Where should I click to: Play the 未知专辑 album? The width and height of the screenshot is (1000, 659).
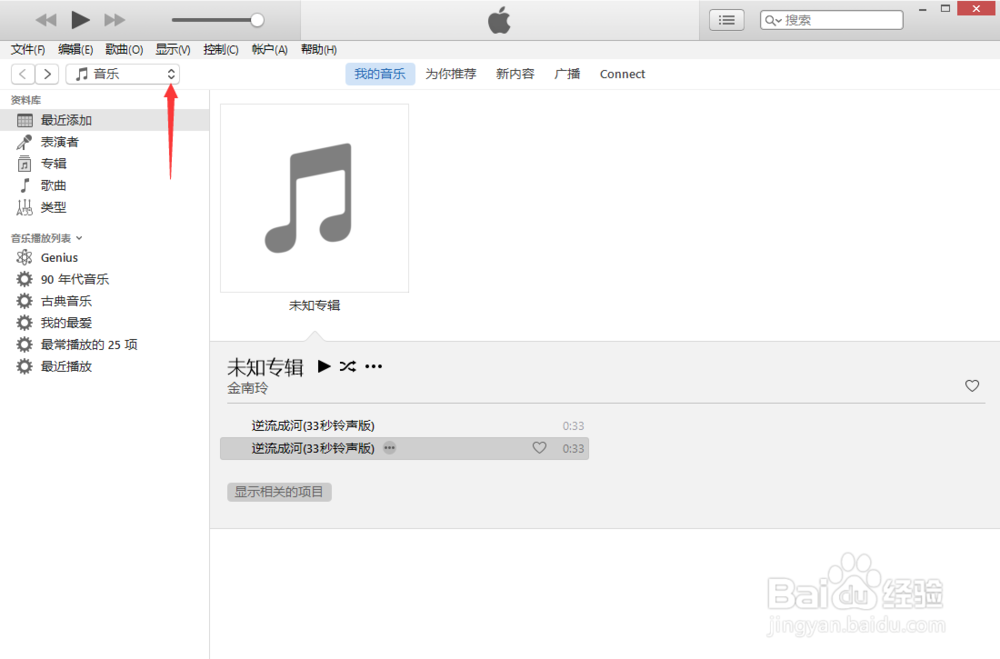click(324, 366)
